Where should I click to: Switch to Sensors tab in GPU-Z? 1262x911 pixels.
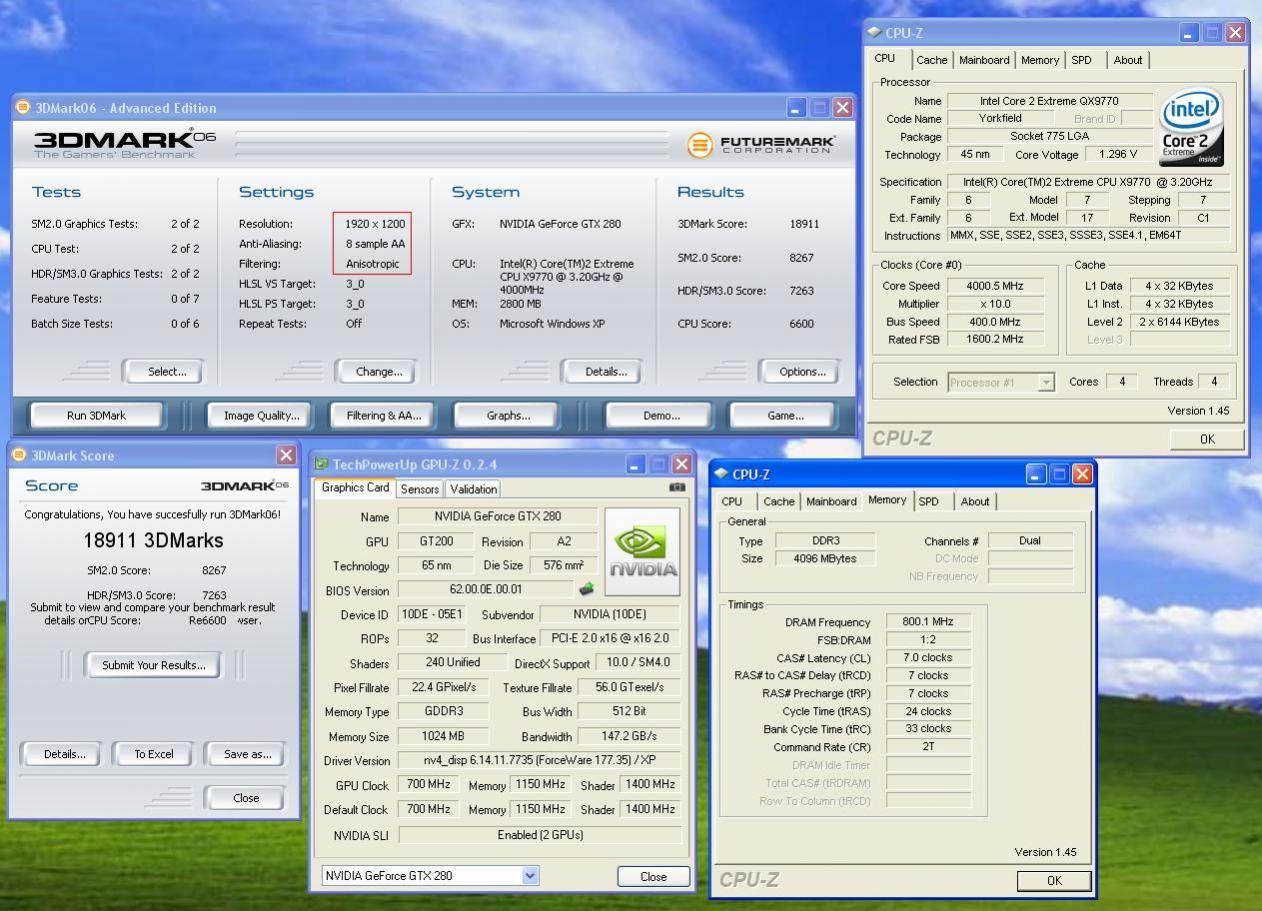click(420, 489)
